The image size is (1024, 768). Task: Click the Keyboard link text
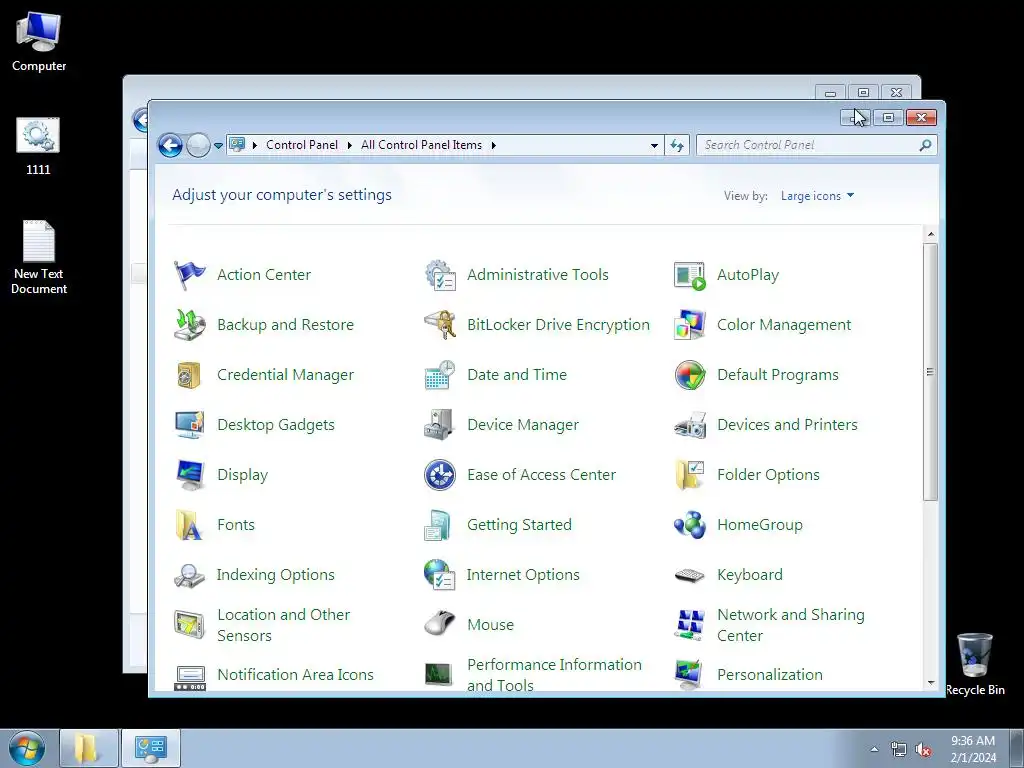pyautogui.click(x=750, y=575)
